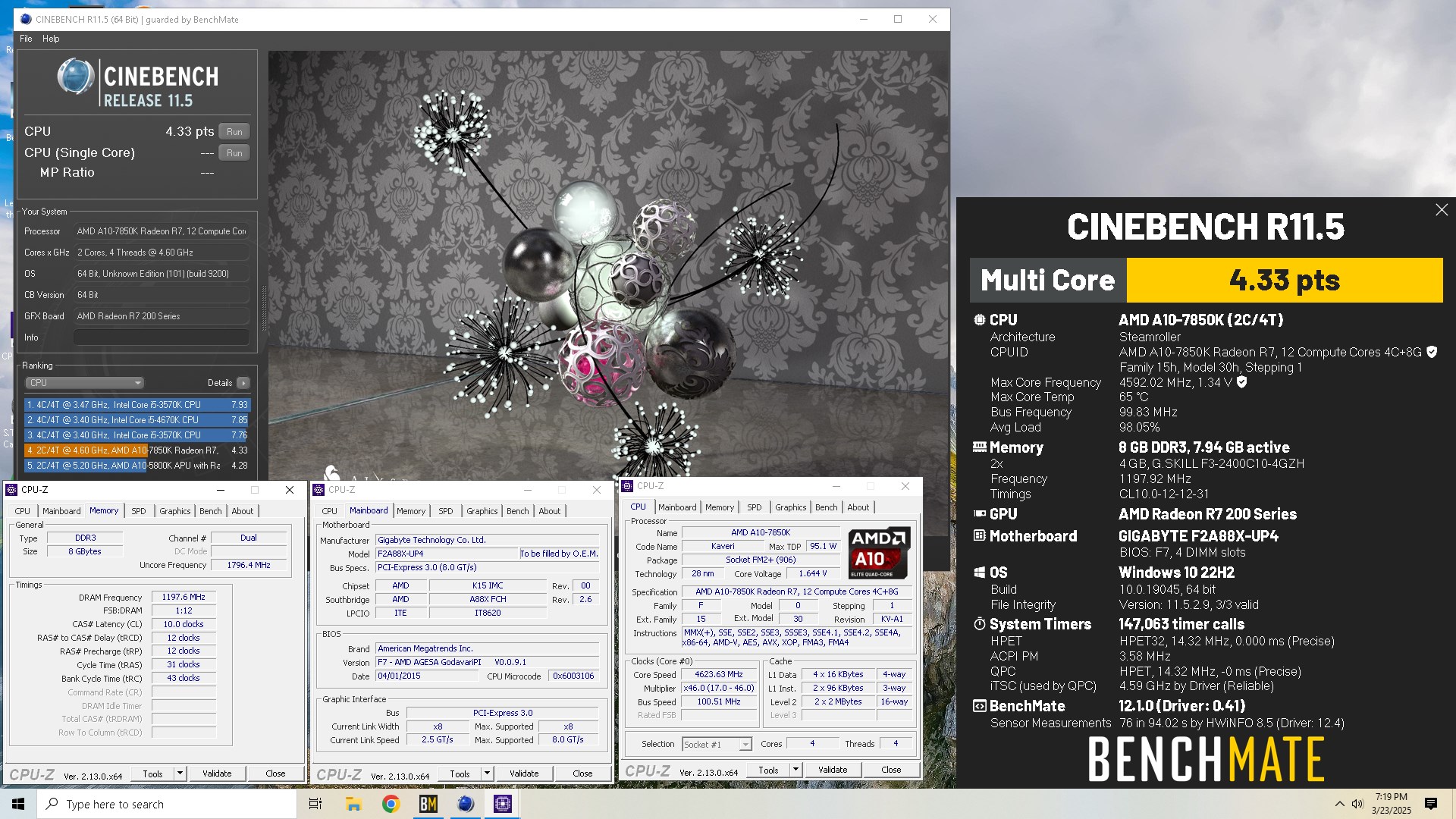Click the volume speaker tray icon
1456x819 pixels.
point(1357,804)
